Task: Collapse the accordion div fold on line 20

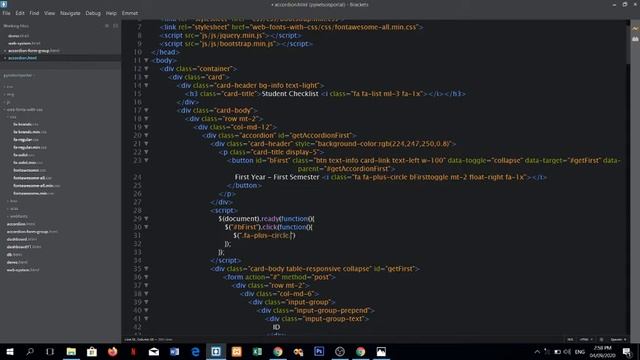Action: (x=147, y=135)
